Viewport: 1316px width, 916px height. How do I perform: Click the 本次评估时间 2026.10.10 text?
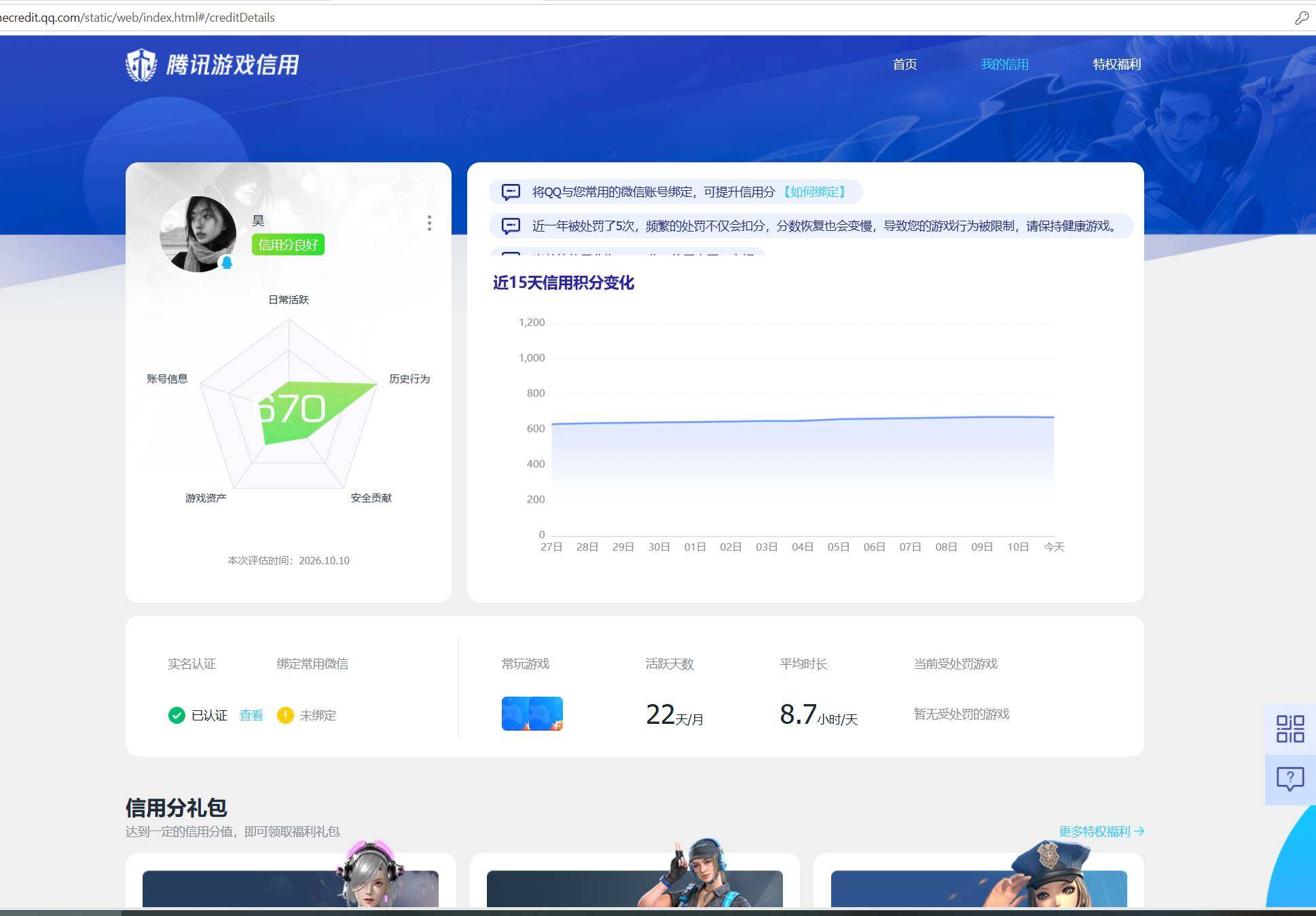289,561
